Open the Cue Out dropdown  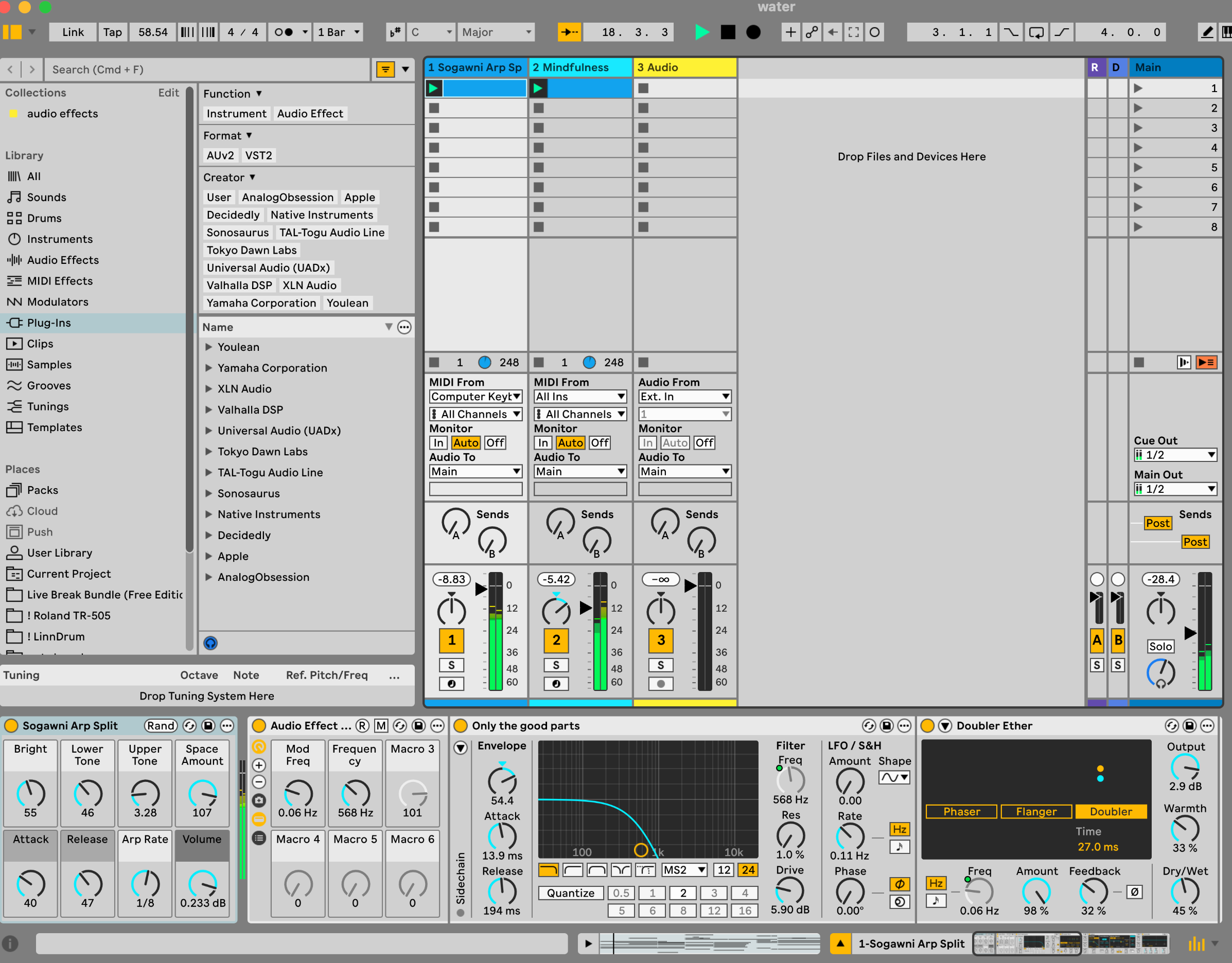[1175, 455]
